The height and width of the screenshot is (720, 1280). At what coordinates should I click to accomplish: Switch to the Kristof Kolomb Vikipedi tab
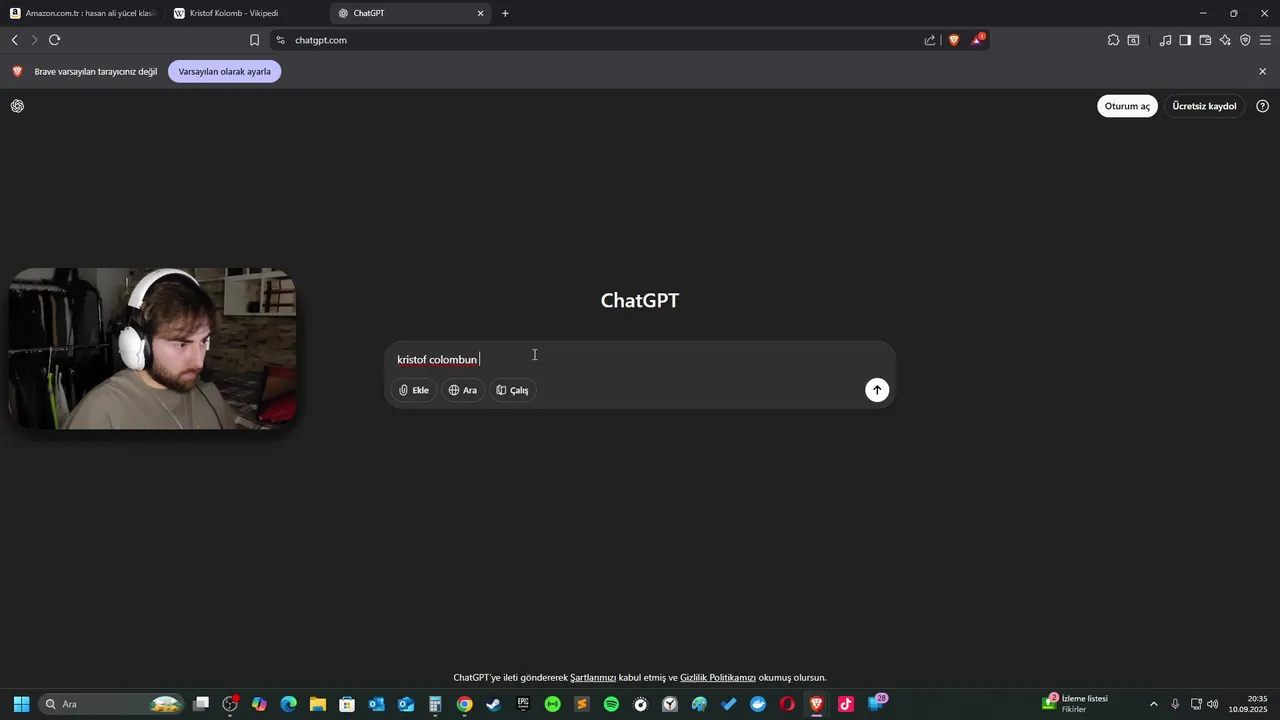click(246, 13)
